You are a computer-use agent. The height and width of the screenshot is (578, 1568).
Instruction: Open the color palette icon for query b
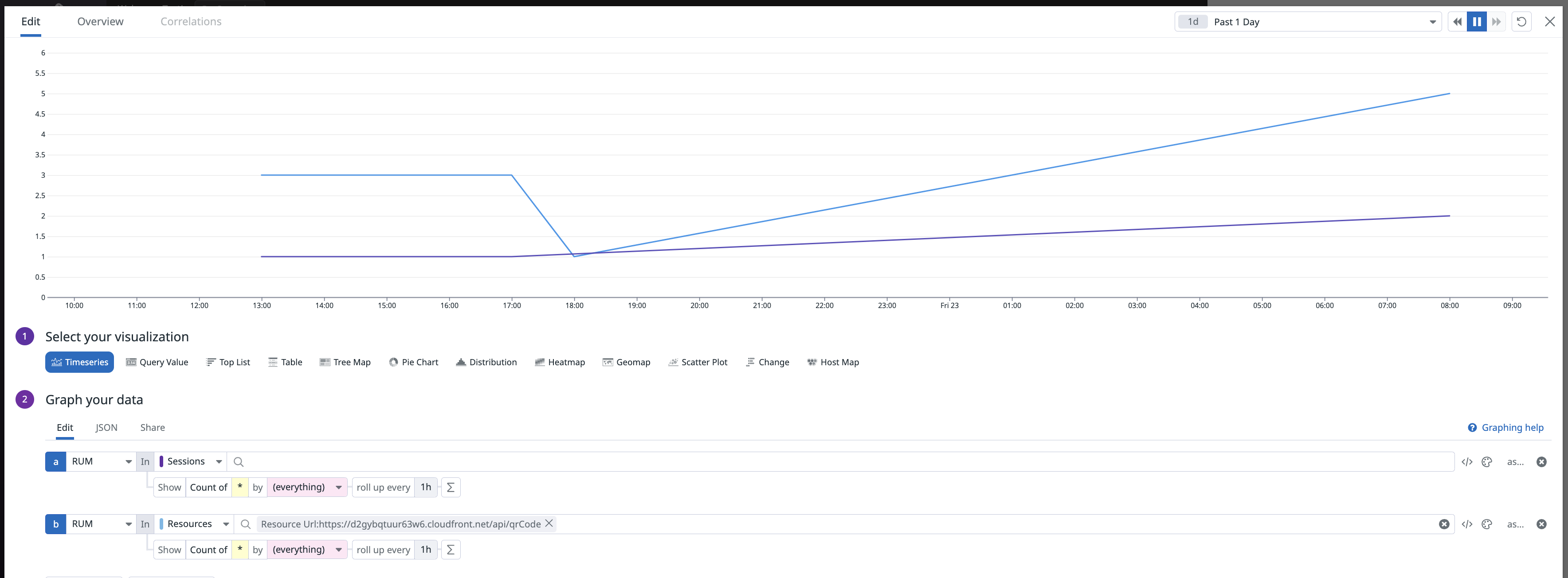[x=1486, y=524]
